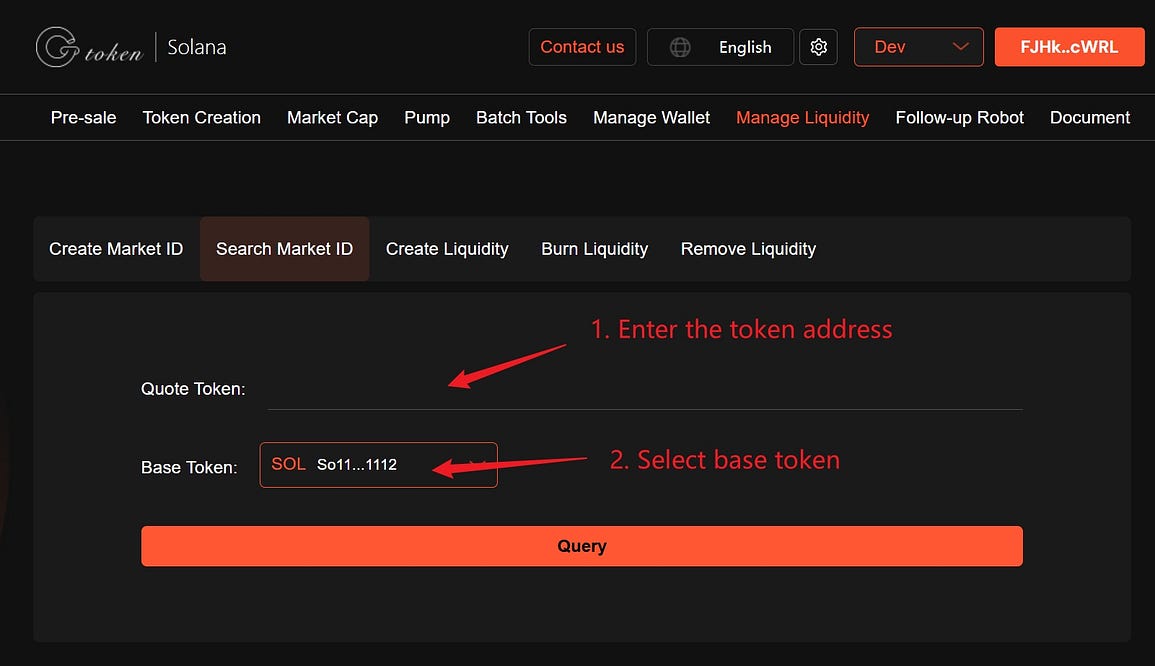1155x666 pixels.
Task: Focus the Quote Token address field
Action: 644,390
